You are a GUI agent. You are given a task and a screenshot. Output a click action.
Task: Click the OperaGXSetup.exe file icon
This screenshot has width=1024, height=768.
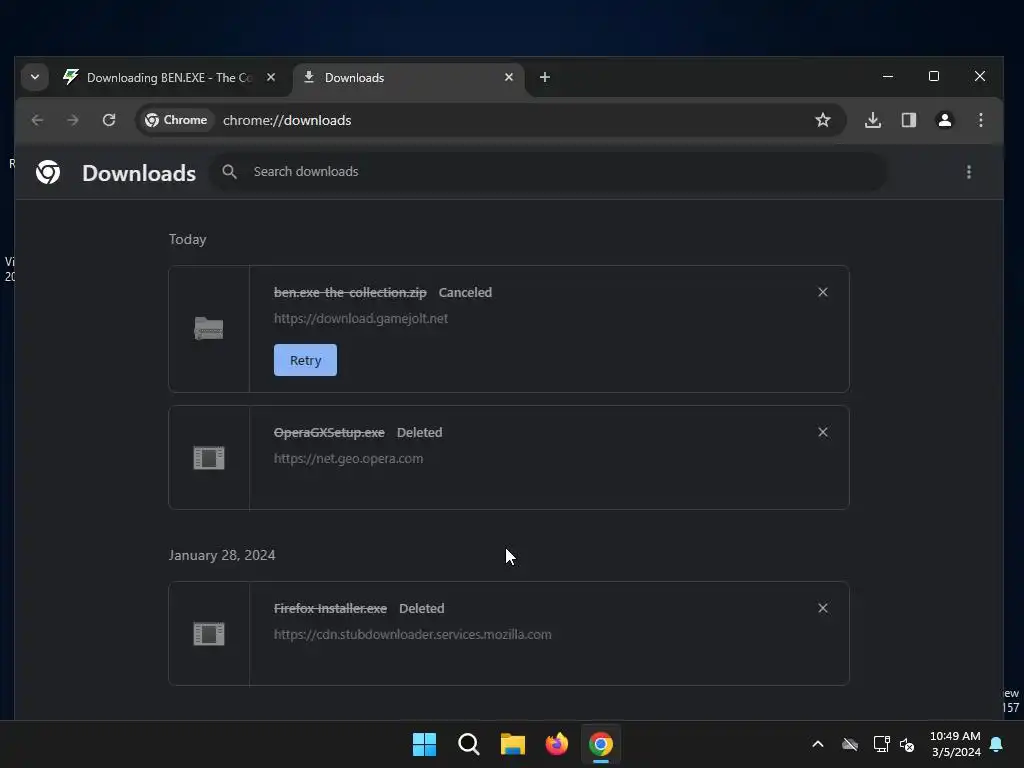coord(209,458)
